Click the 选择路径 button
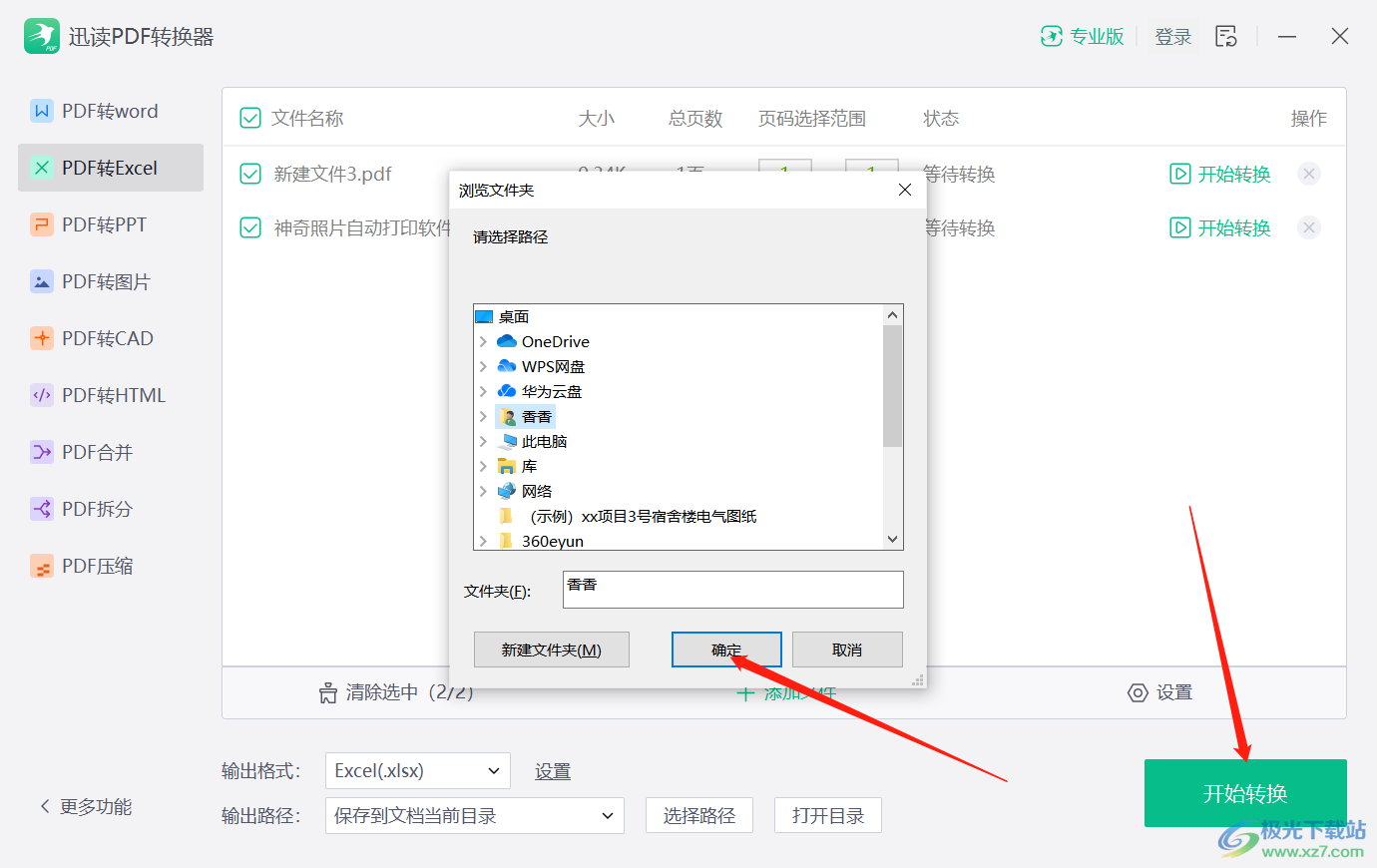Viewport: 1377px width, 868px height. [699, 815]
